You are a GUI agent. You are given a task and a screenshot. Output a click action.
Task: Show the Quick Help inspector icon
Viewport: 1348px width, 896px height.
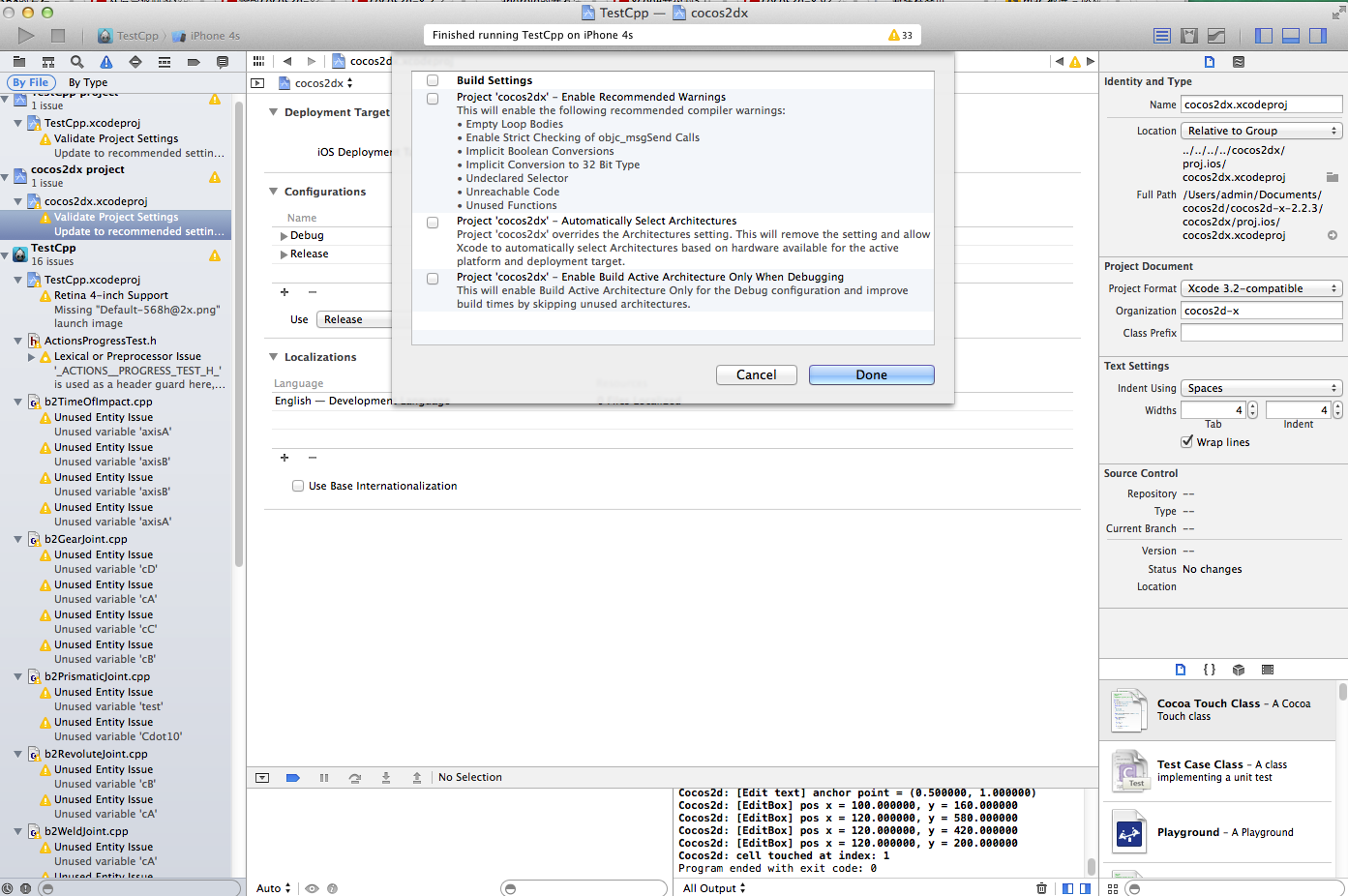click(1239, 61)
